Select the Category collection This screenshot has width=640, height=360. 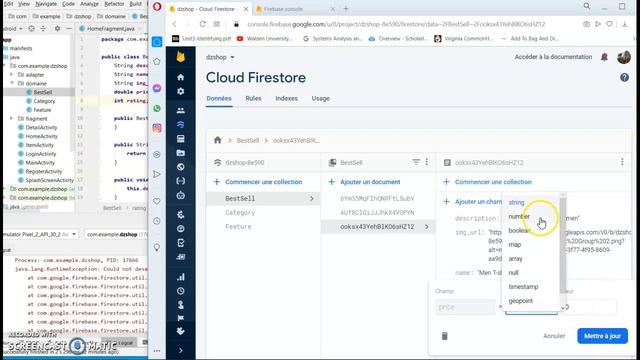point(240,213)
